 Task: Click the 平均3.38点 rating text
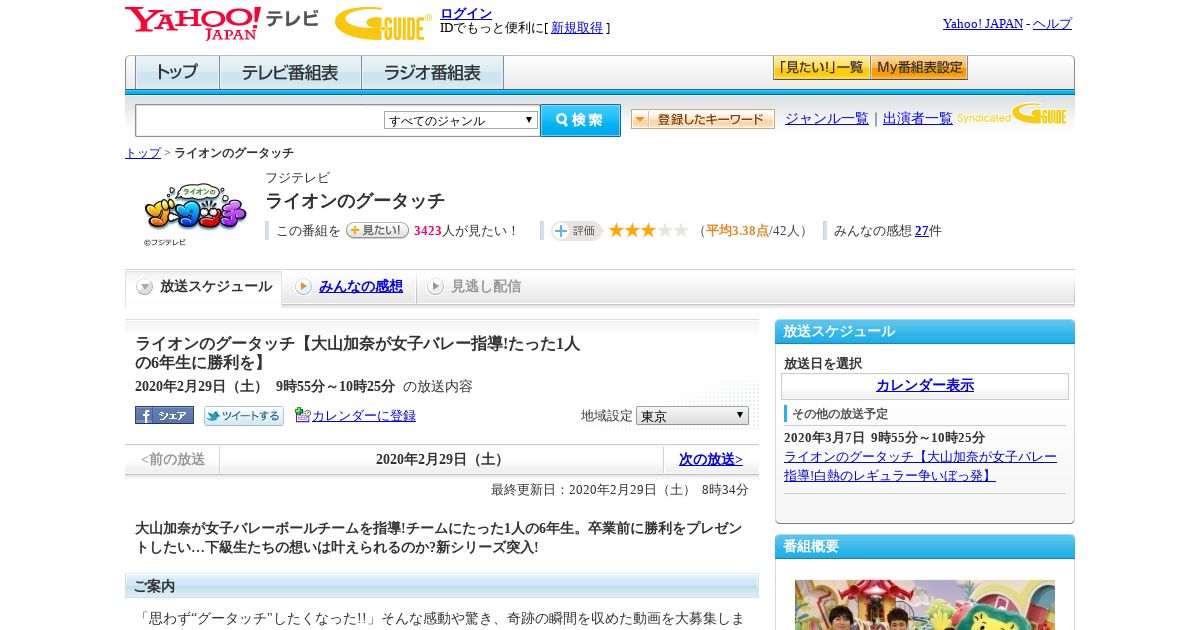pyautogui.click(x=737, y=231)
